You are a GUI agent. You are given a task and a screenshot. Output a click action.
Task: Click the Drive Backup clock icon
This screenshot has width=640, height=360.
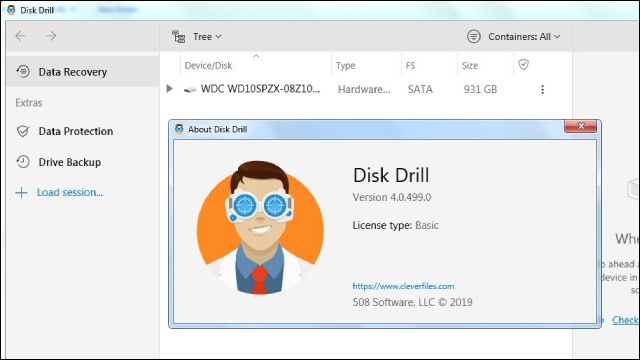click(23, 162)
